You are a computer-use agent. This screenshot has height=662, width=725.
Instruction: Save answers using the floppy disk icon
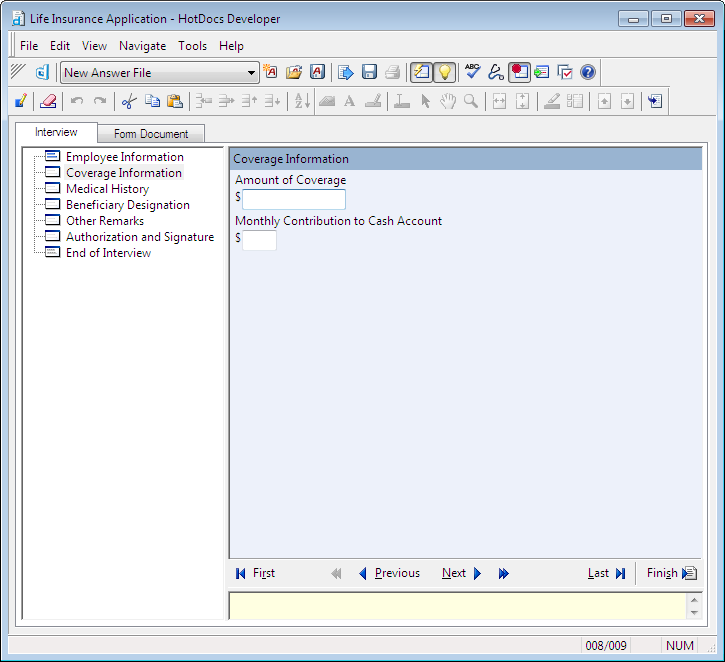[369, 72]
